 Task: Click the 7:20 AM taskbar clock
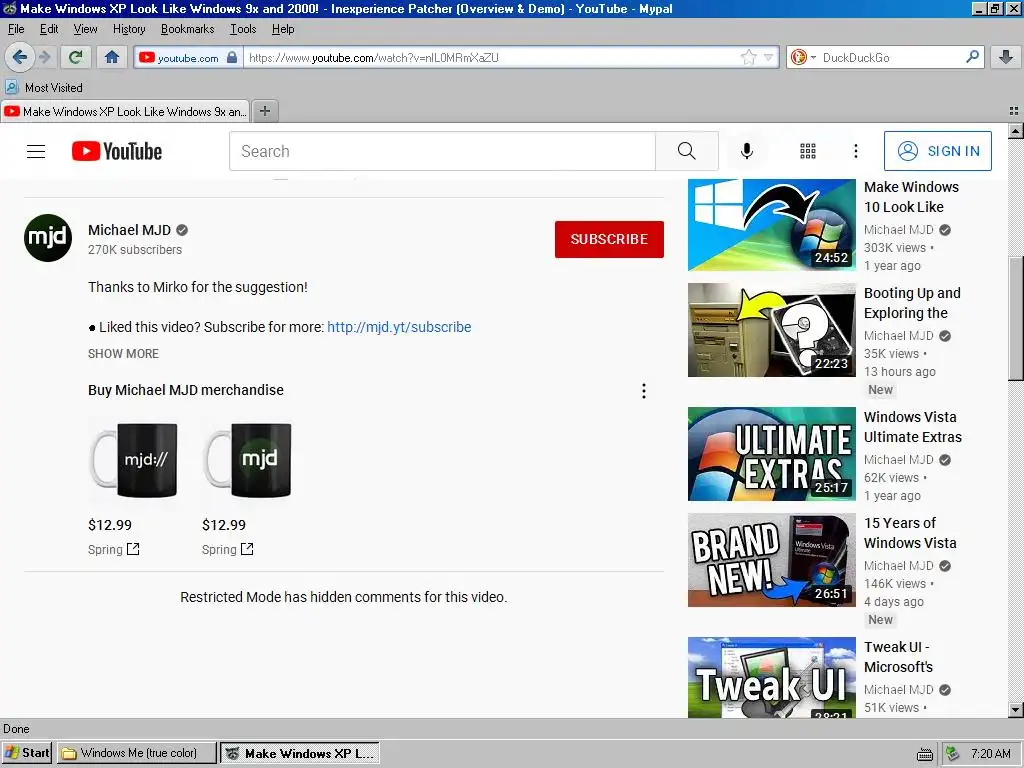pos(991,754)
